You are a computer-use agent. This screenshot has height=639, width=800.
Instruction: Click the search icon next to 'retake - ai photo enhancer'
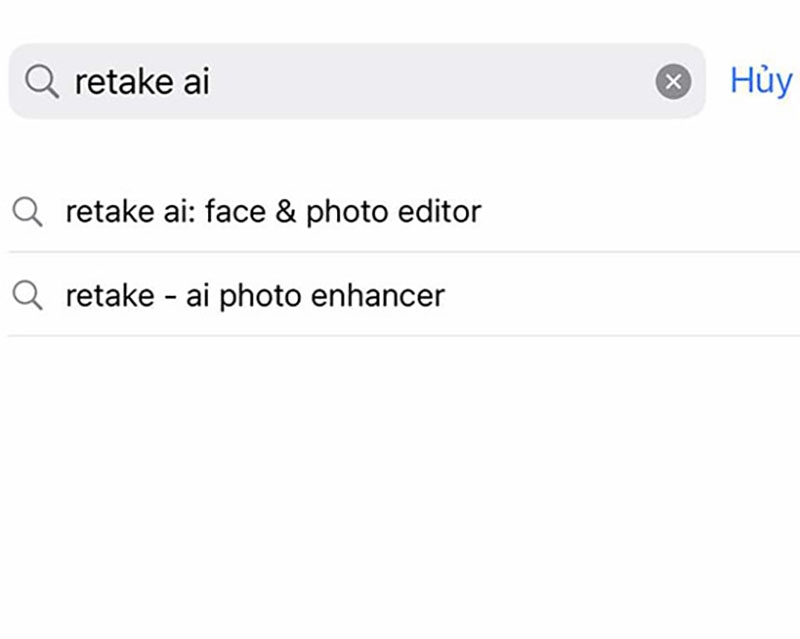click(28, 295)
